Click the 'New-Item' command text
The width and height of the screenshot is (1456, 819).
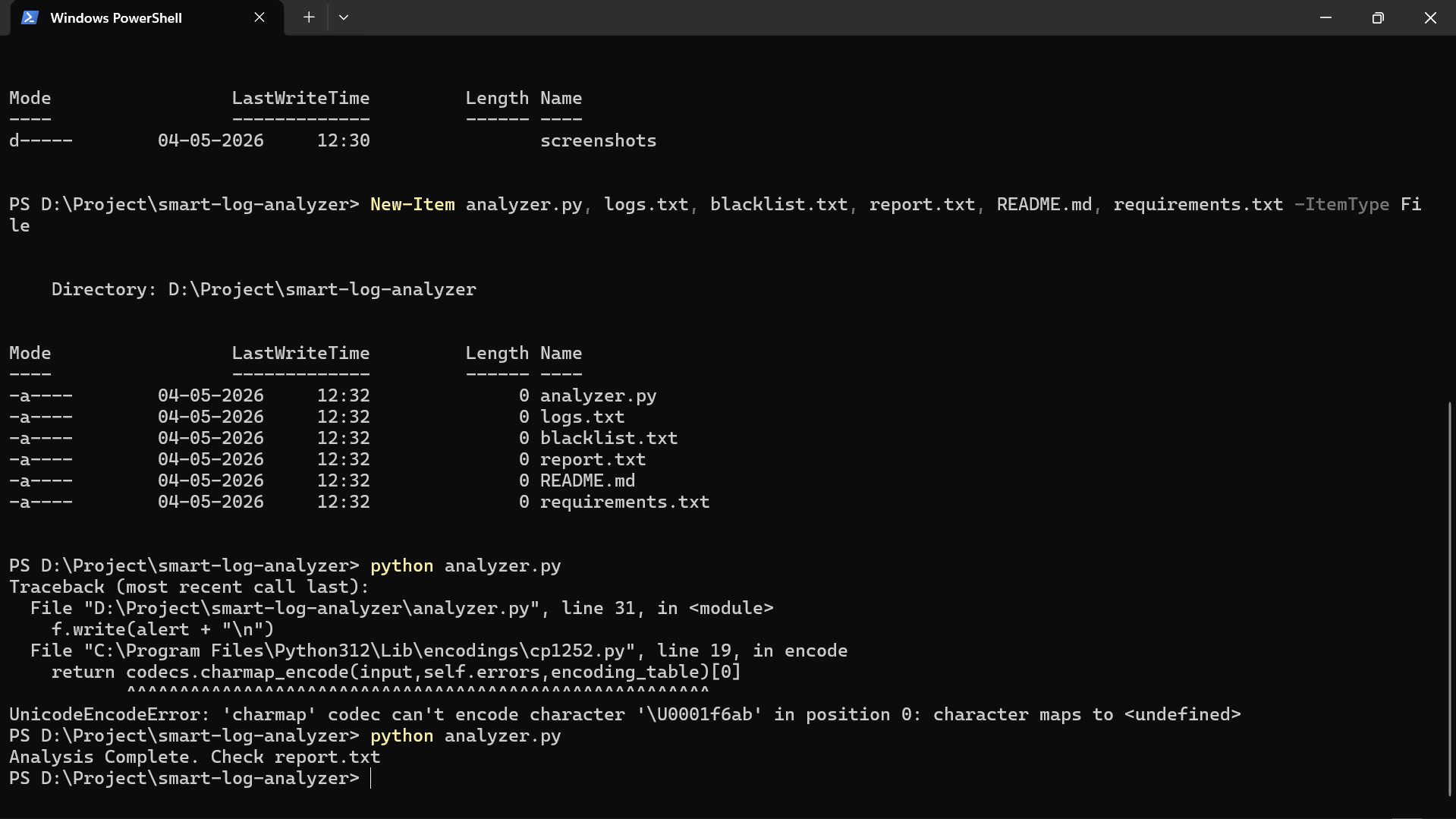[x=413, y=204]
